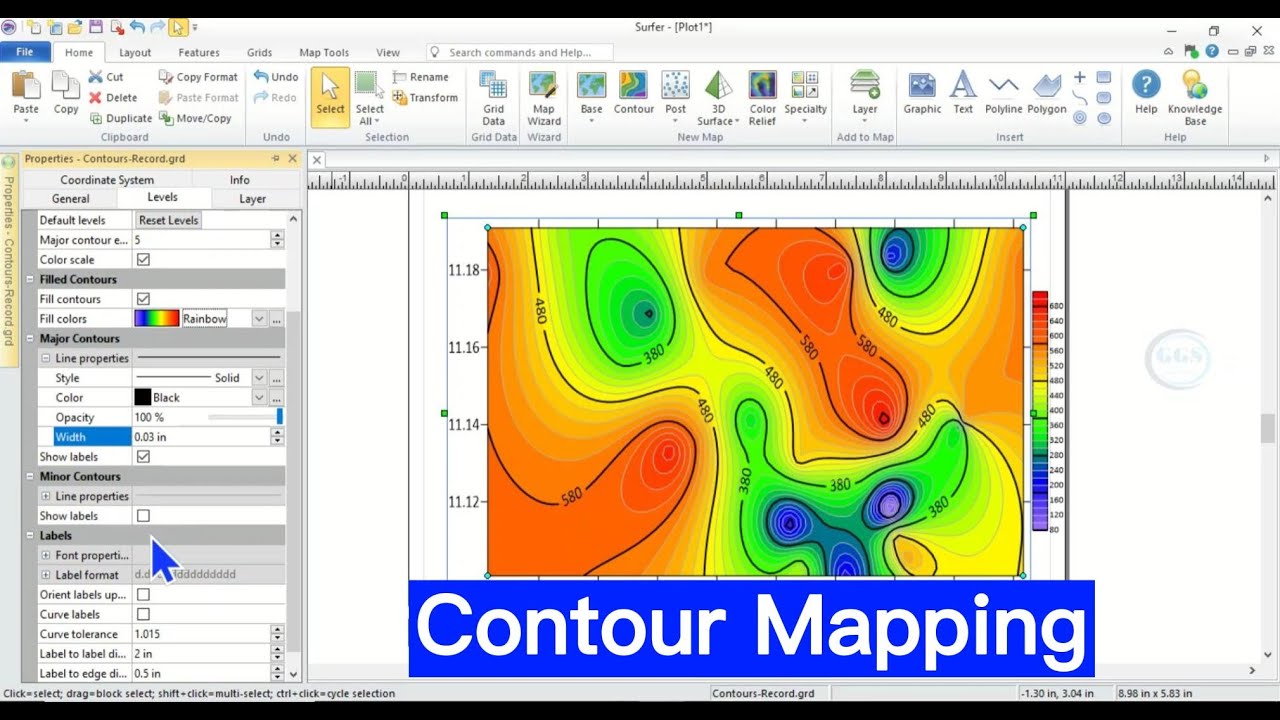Click the Black line color swatch
The height and width of the screenshot is (720, 1280).
(x=143, y=398)
